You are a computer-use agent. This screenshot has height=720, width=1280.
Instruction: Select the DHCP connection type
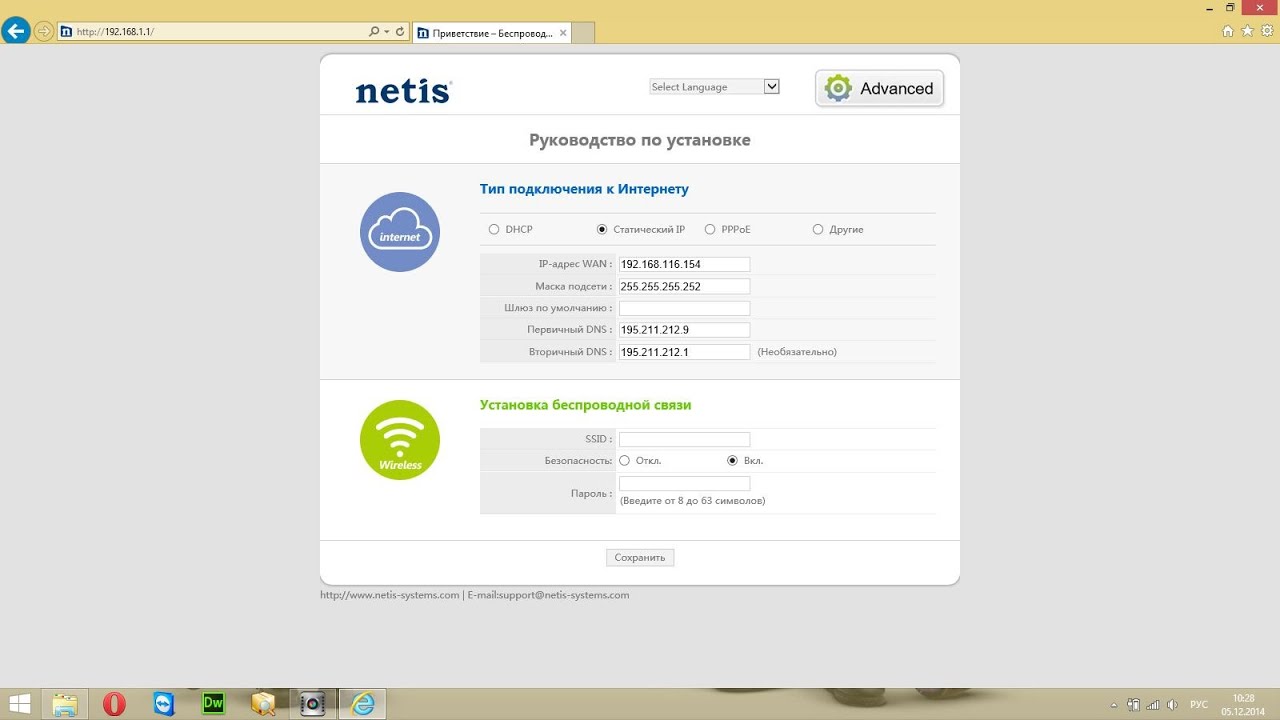[x=494, y=229]
